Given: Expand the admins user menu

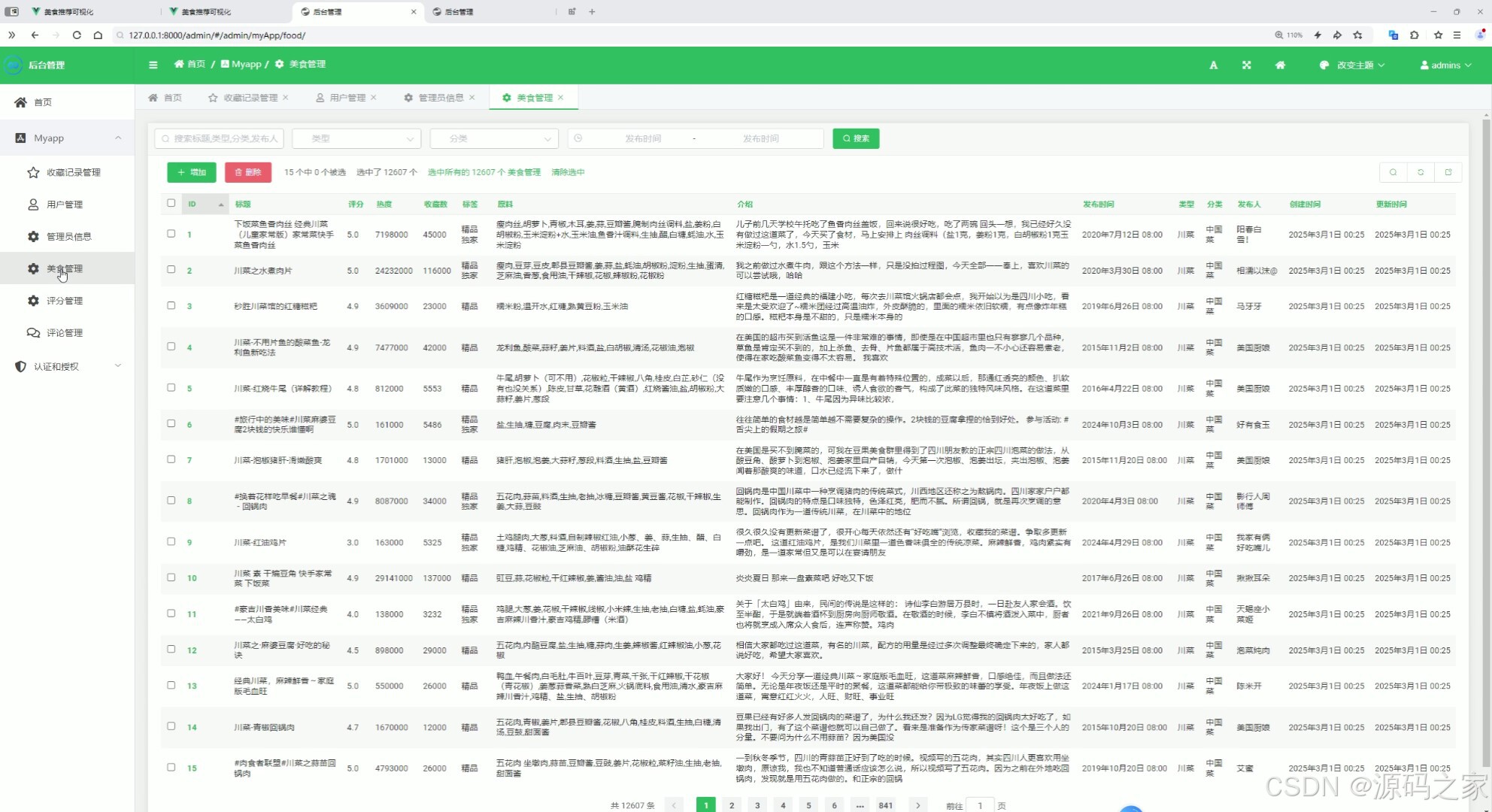Looking at the screenshot, I should pos(1445,65).
